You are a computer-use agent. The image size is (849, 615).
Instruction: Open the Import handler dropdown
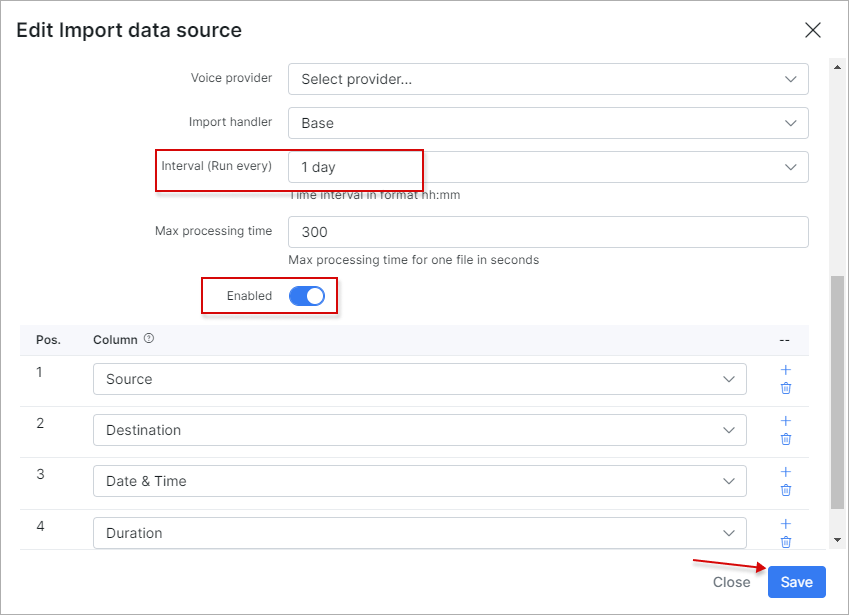[x=548, y=123]
